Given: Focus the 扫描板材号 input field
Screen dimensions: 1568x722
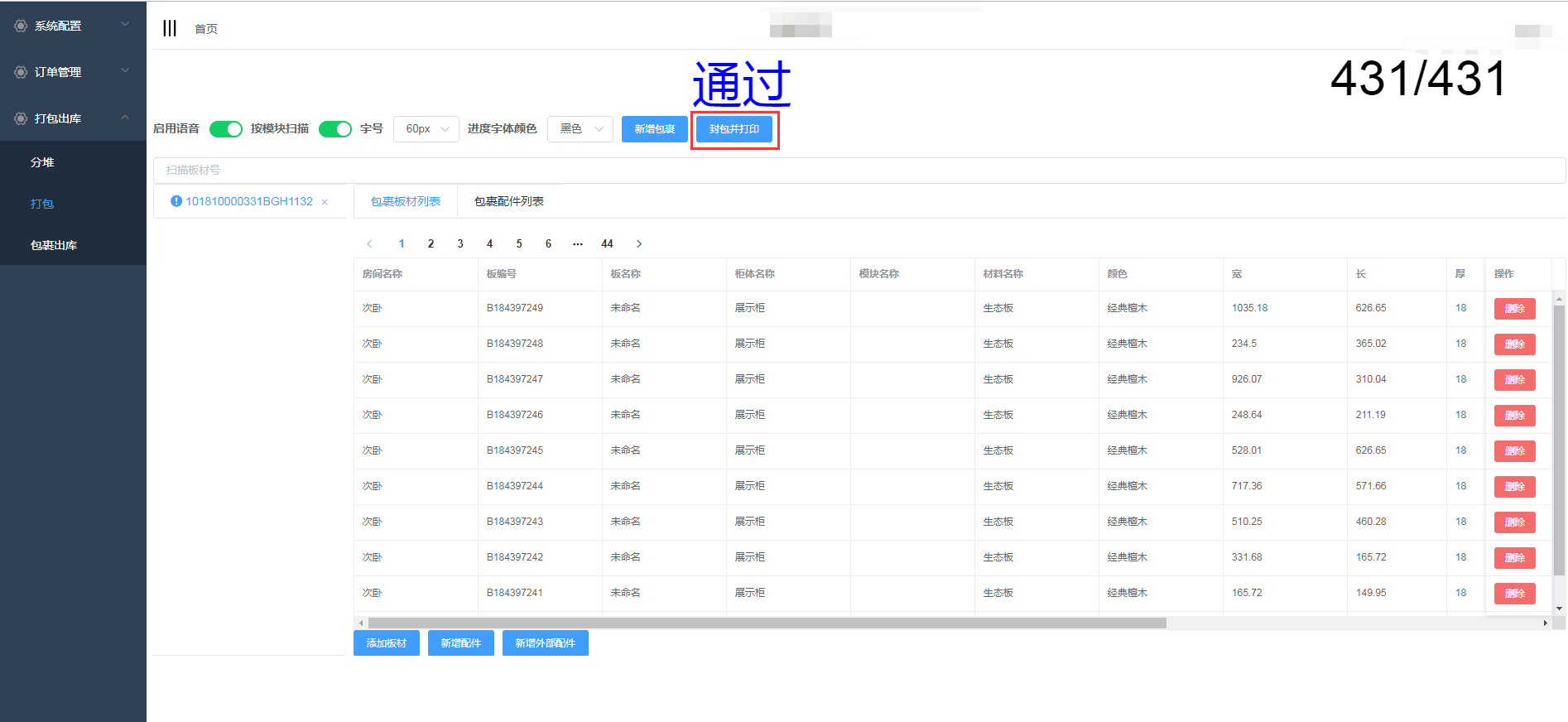Looking at the screenshot, I should (858, 170).
